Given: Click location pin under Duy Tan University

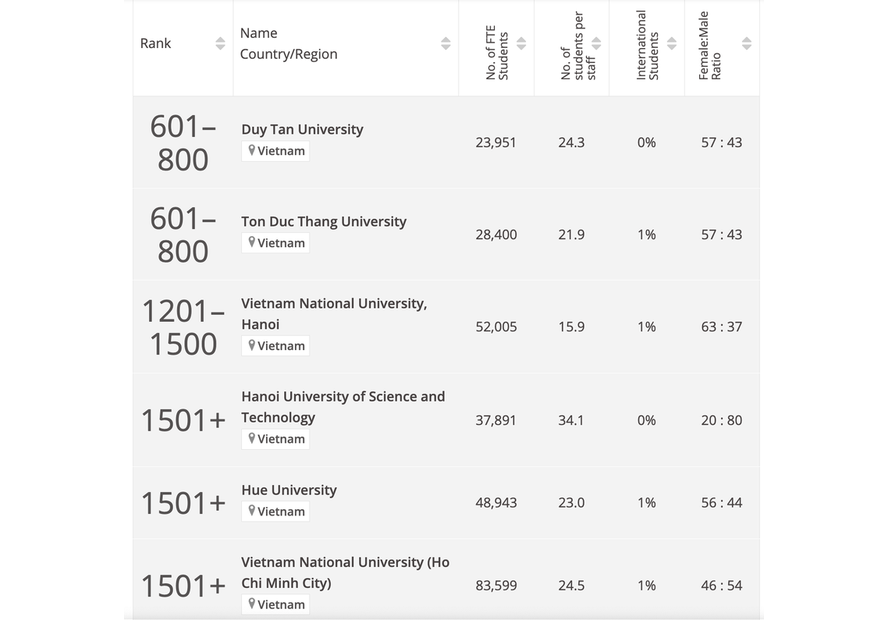Looking at the screenshot, I should 252,151.
